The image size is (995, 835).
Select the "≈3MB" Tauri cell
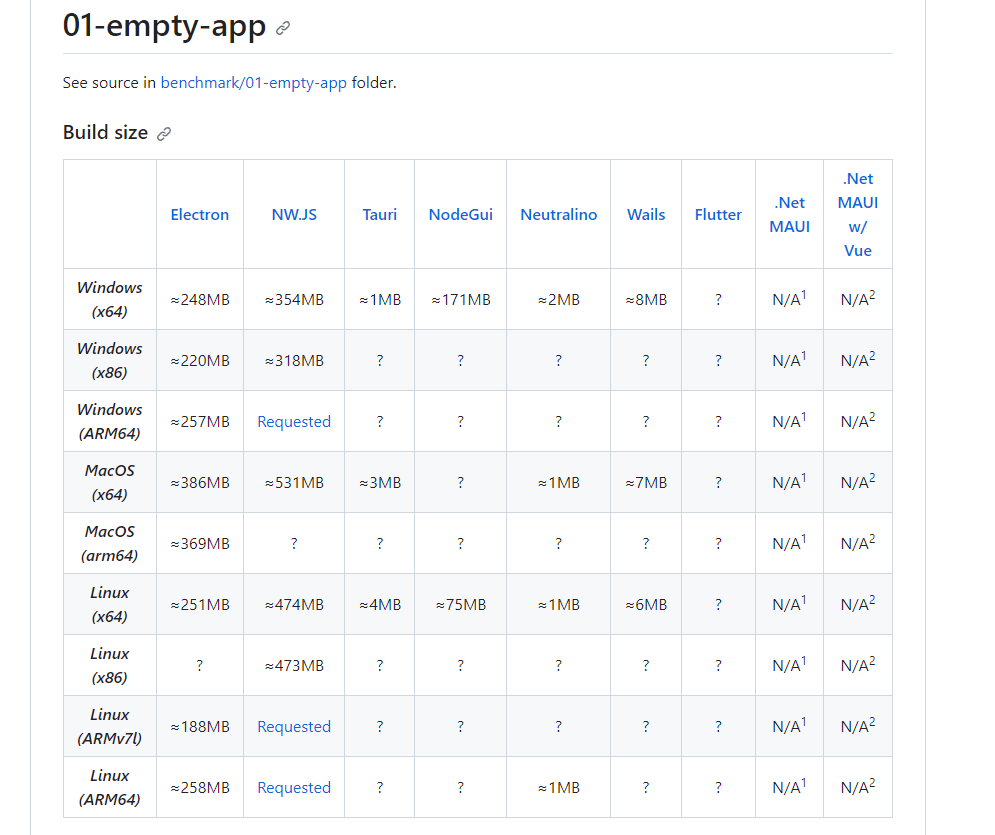coord(379,483)
